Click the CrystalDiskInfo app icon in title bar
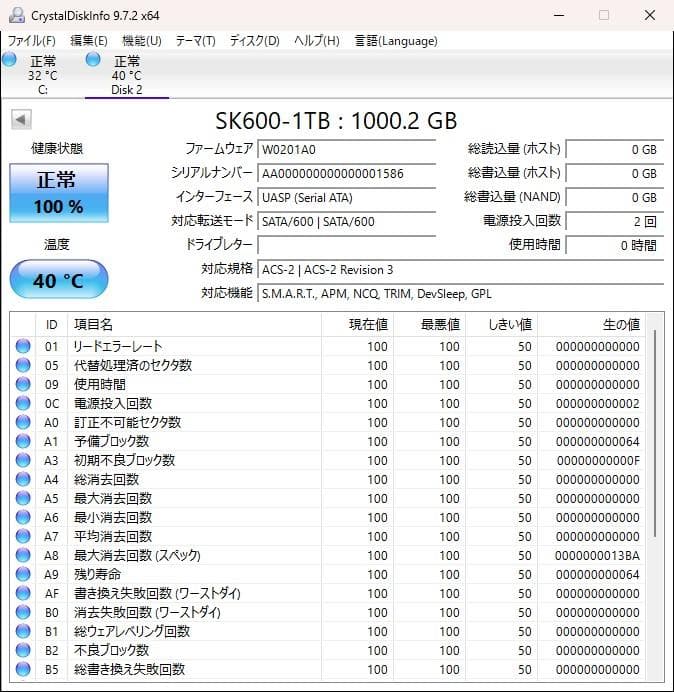Image resolution: width=674 pixels, height=692 pixels. pos(17,15)
